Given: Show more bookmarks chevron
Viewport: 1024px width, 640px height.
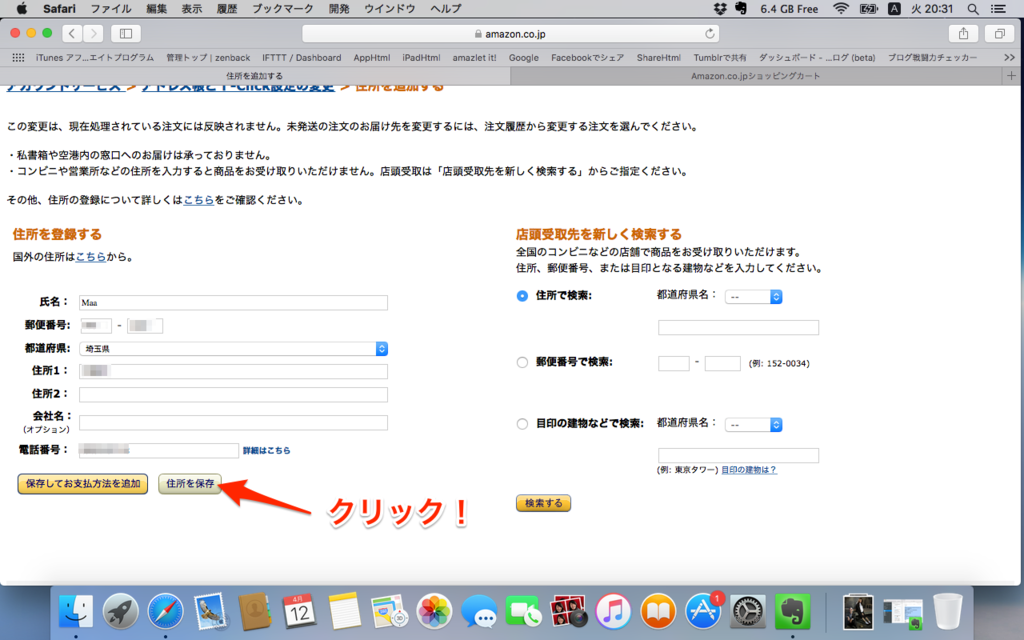Looking at the screenshot, I should (x=1010, y=57).
